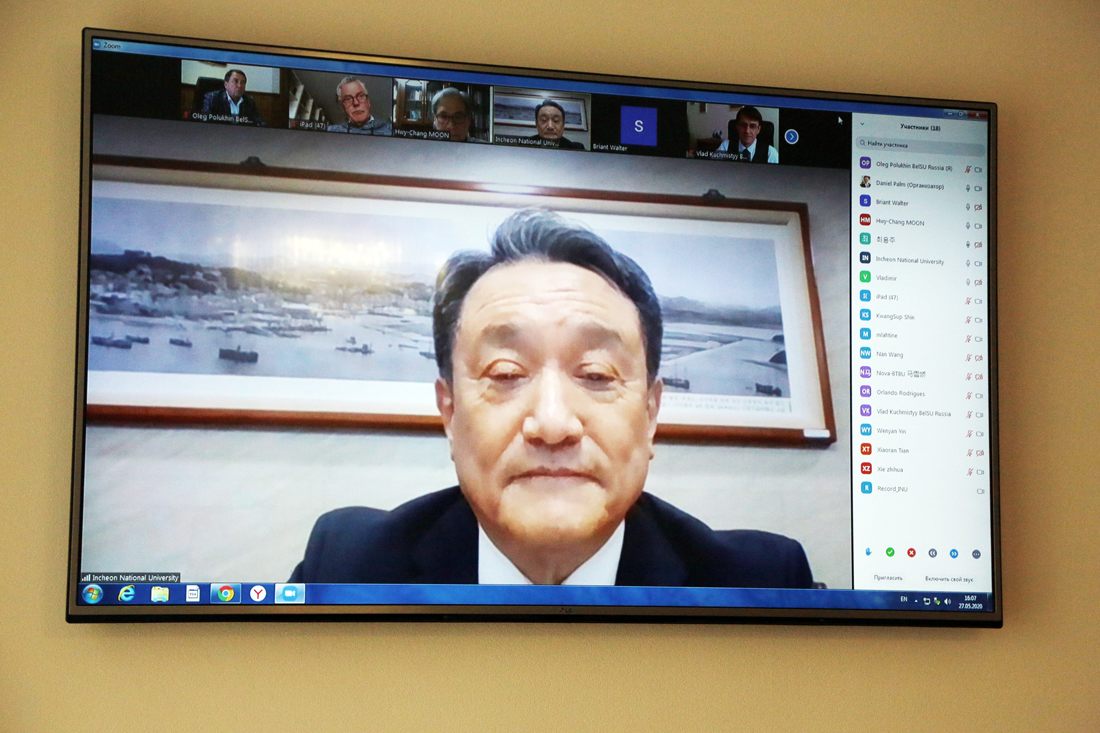The height and width of the screenshot is (733, 1100).
Task: Select Incheon National University in participant list
Action: coord(909,261)
